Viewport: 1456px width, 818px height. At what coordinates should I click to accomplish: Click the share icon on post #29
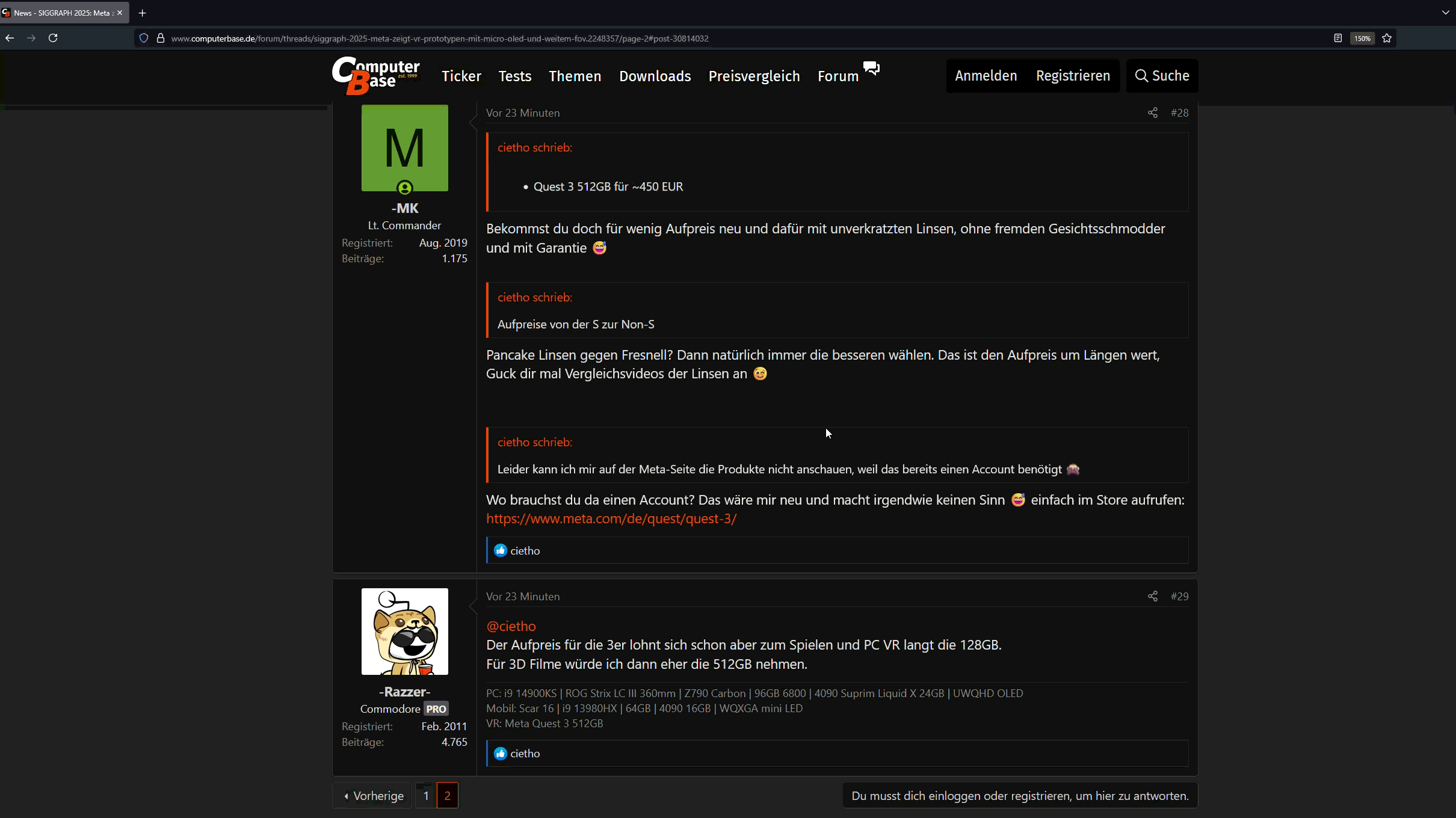click(1152, 596)
